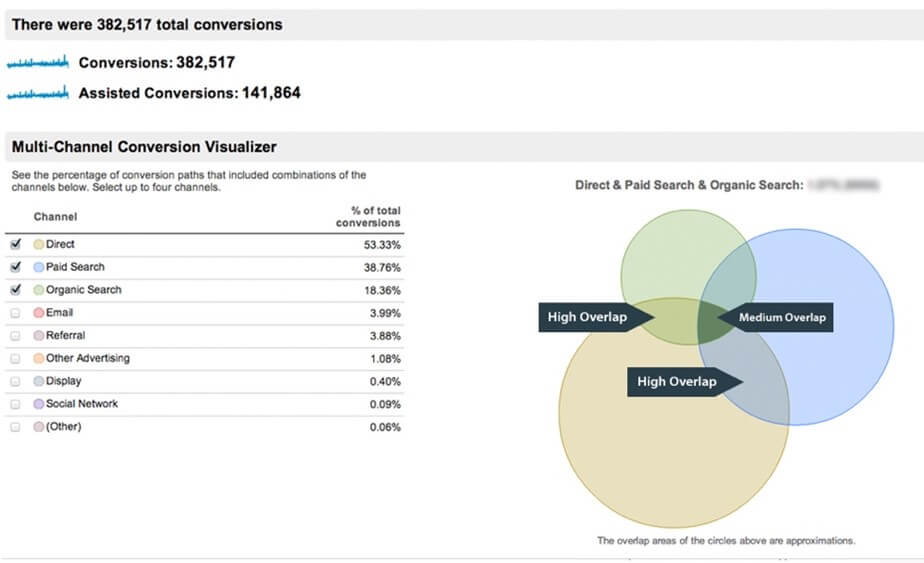
Task: Tick the Other Advertising checkbox
Action: (x=15, y=358)
